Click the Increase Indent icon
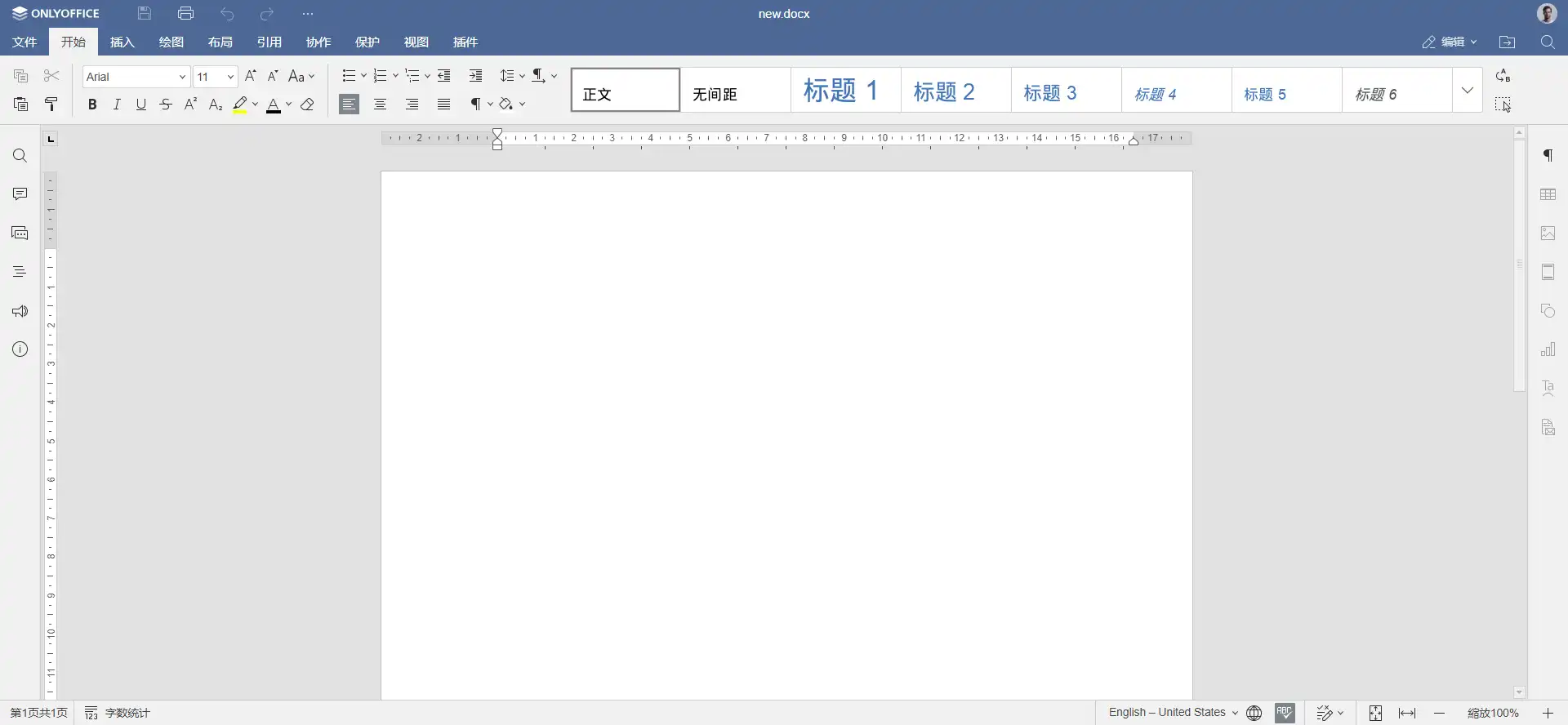The height and width of the screenshot is (725, 1568). [475, 76]
